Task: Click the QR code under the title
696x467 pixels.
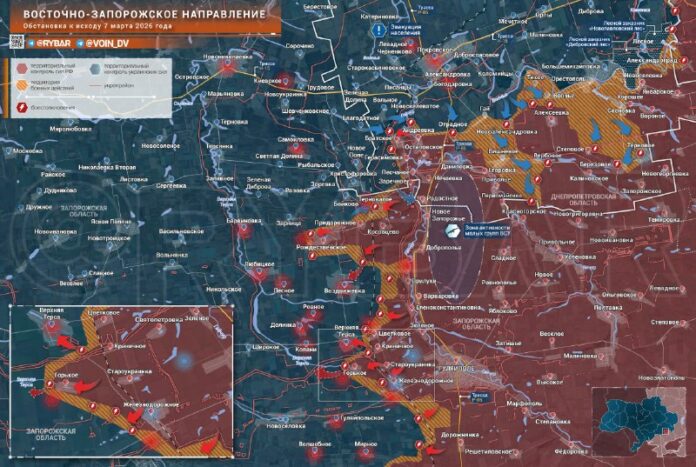Action: pyautogui.click(x=15, y=43)
